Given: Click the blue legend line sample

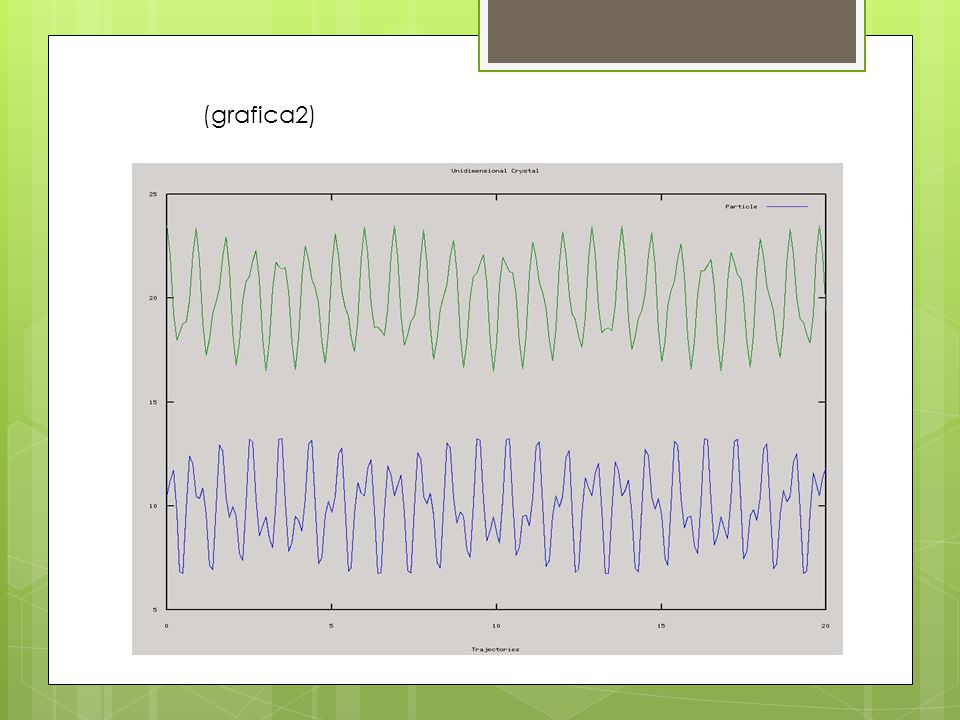Looking at the screenshot, I should point(787,206).
